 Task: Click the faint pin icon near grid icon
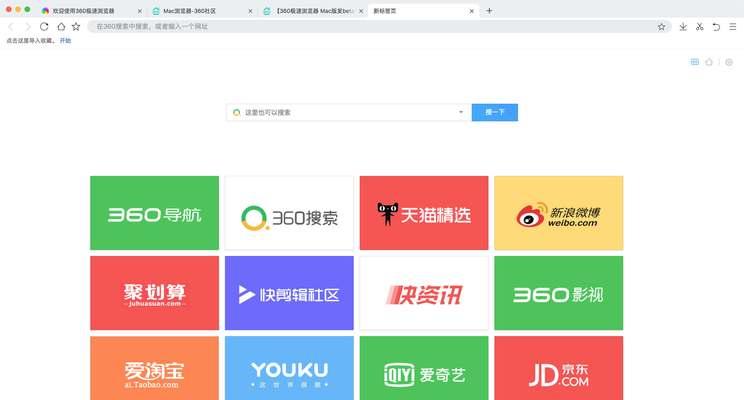point(709,62)
